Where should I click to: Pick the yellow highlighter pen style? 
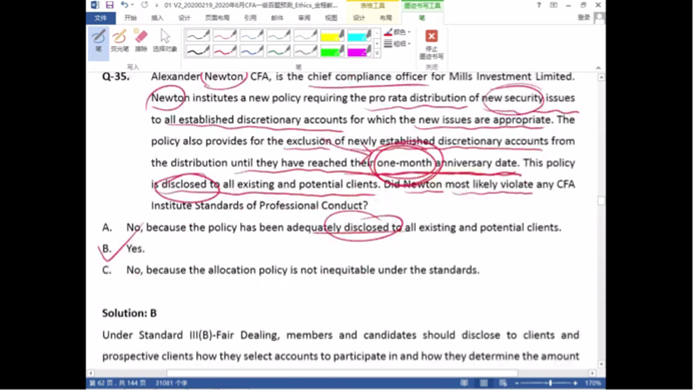[x=332, y=35]
